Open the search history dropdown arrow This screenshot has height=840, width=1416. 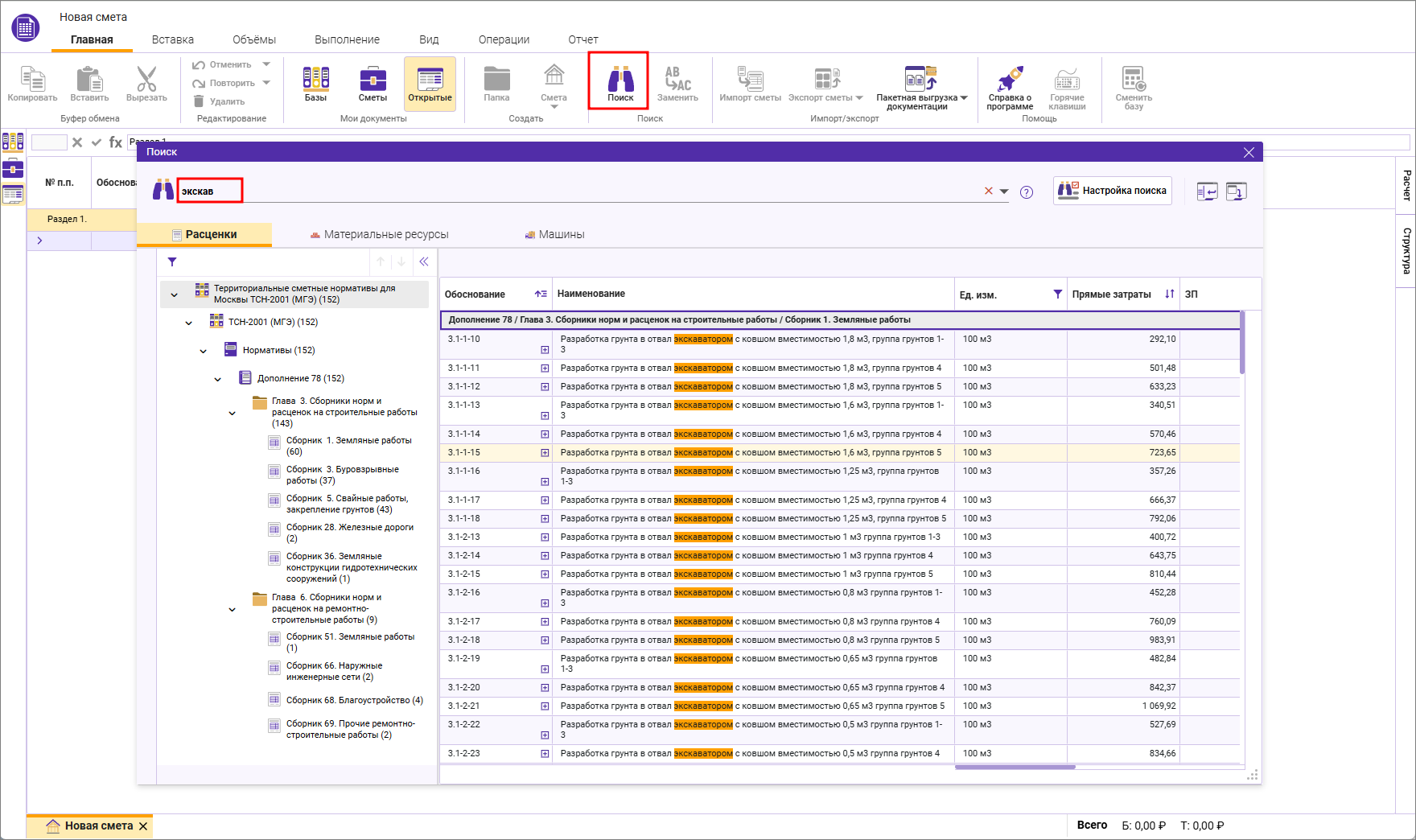[x=1004, y=191]
